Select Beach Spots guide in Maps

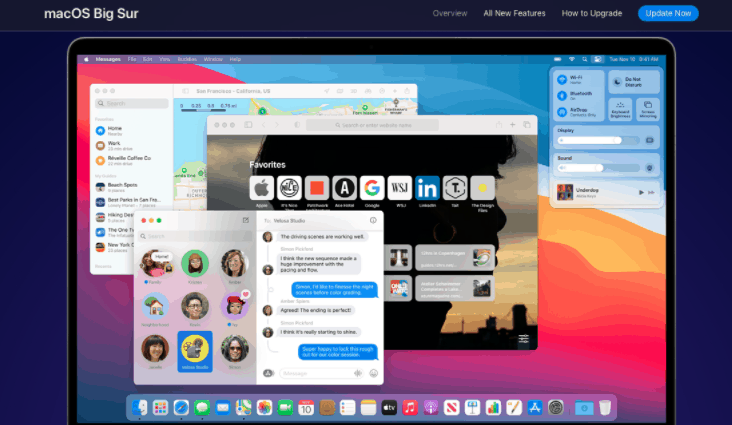pos(132,187)
